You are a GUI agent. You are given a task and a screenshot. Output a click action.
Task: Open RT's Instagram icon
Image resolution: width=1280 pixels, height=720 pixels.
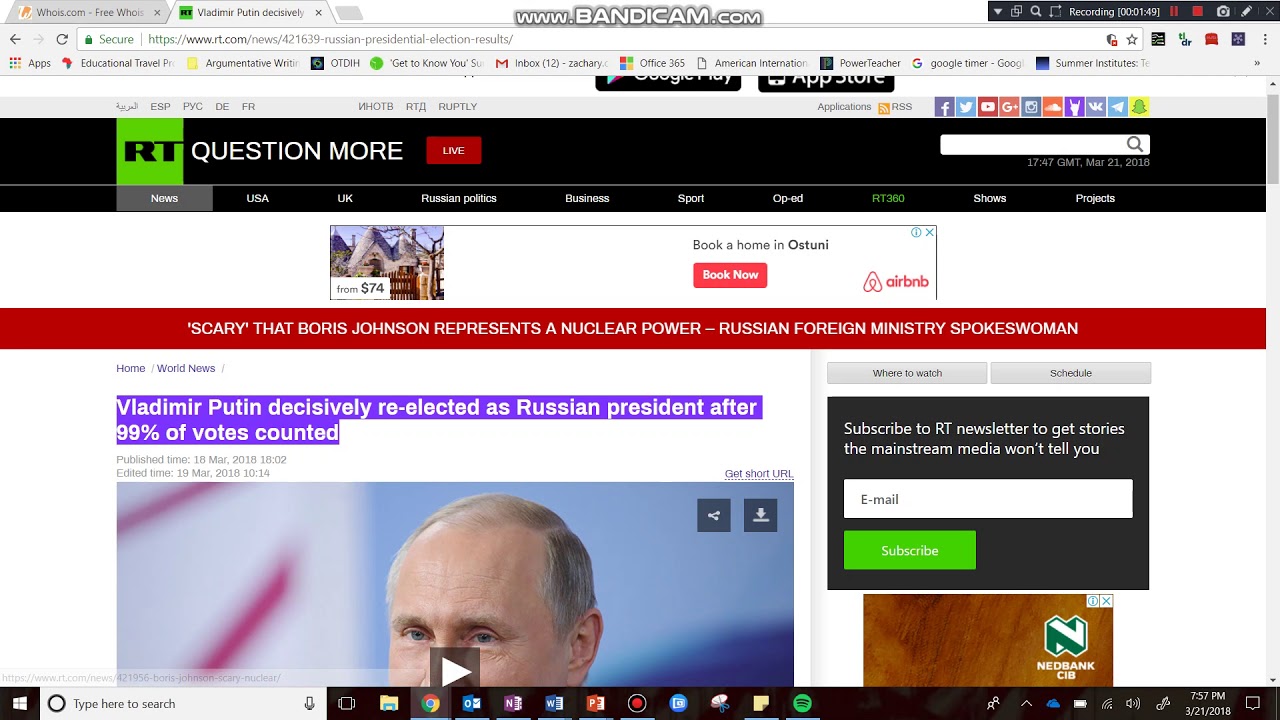pyautogui.click(x=1031, y=107)
